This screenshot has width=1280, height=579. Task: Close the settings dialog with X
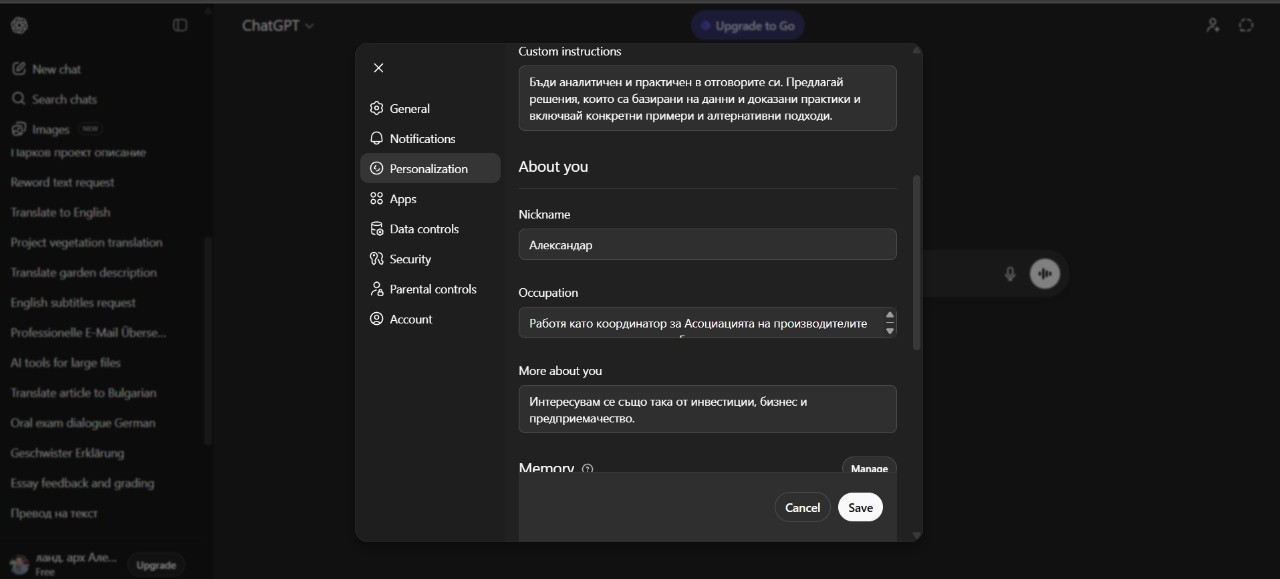coord(378,68)
